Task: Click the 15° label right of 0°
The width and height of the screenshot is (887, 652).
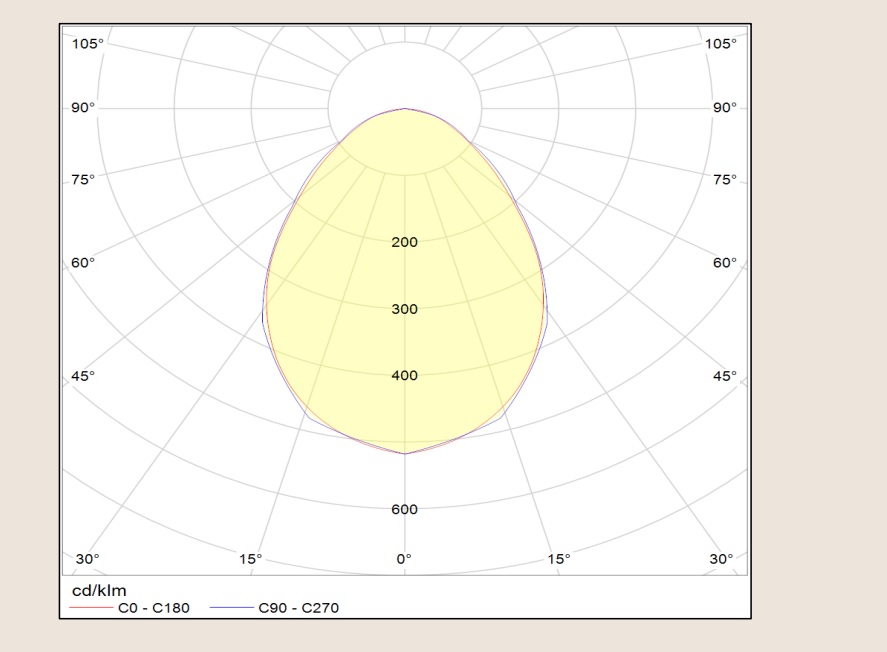Action: coord(559,559)
